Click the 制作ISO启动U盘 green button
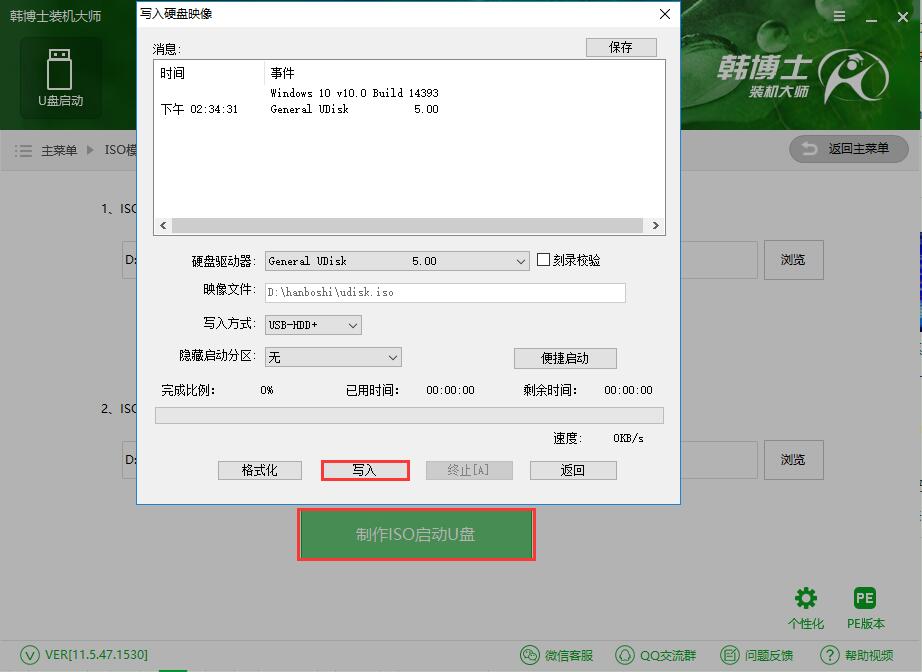The width and height of the screenshot is (922, 672). pos(416,535)
